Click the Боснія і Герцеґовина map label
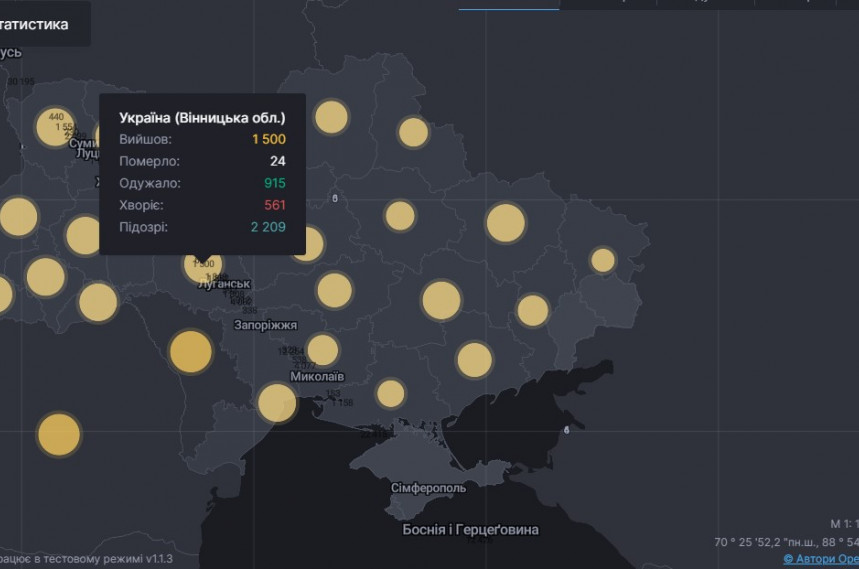859x569 pixels. coord(470,529)
